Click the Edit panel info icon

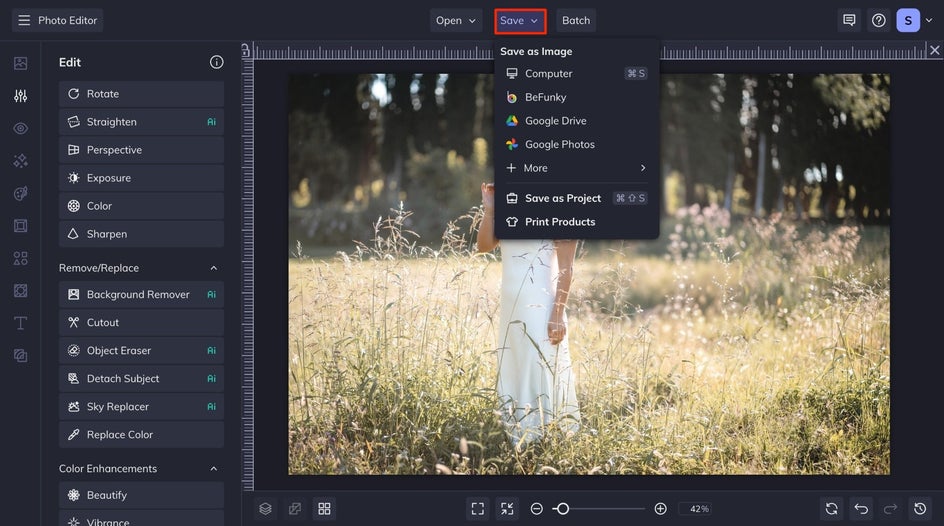pyautogui.click(x=216, y=62)
